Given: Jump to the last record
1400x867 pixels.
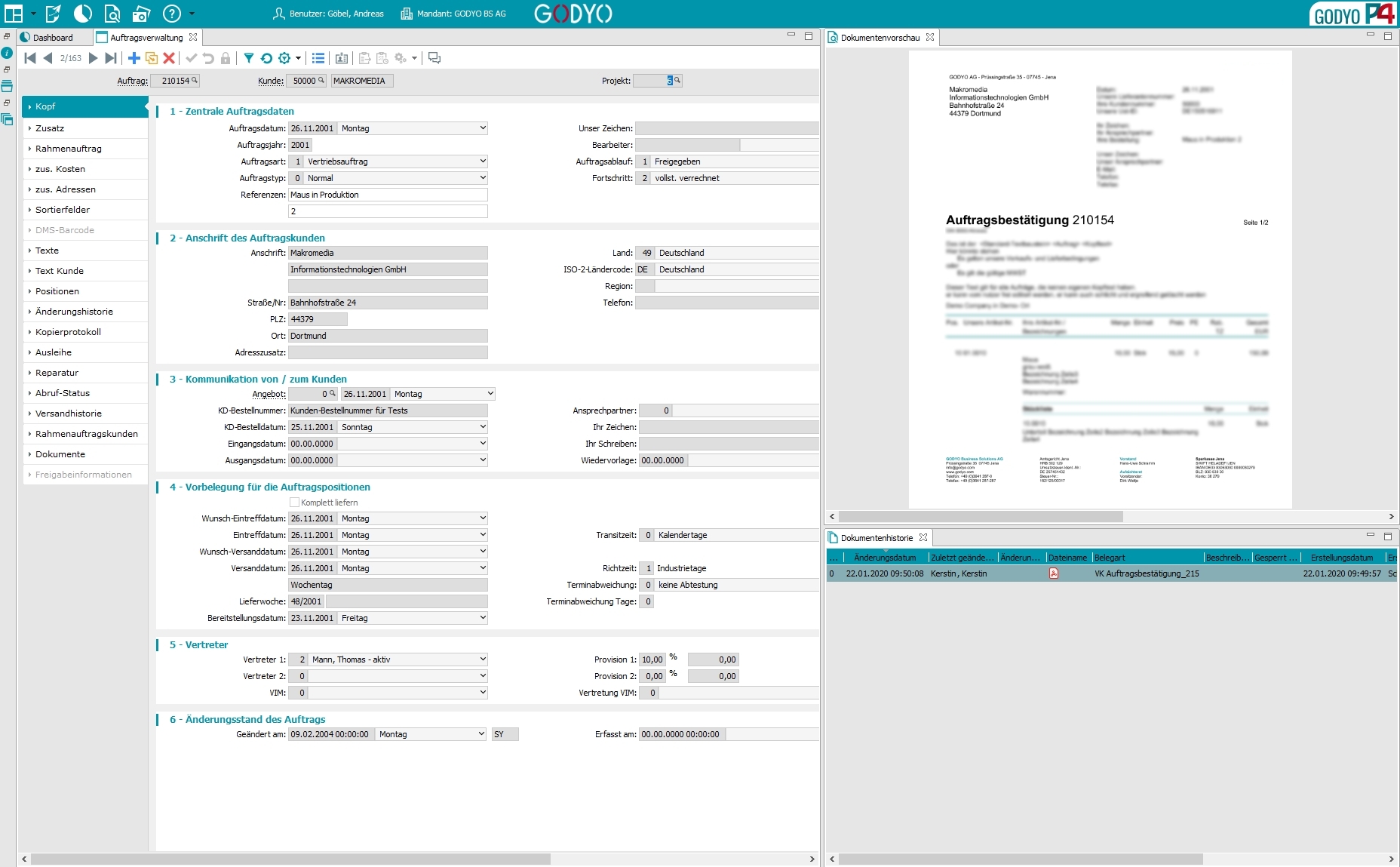Looking at the screenshot, I should (x=111, y=58).
